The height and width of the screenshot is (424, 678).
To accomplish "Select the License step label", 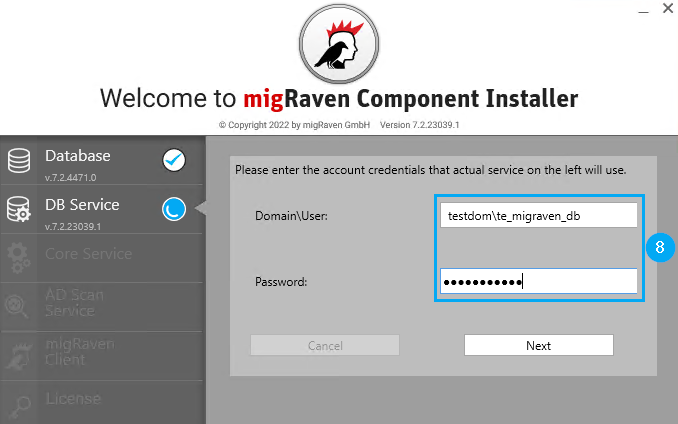I will [73, 398].
